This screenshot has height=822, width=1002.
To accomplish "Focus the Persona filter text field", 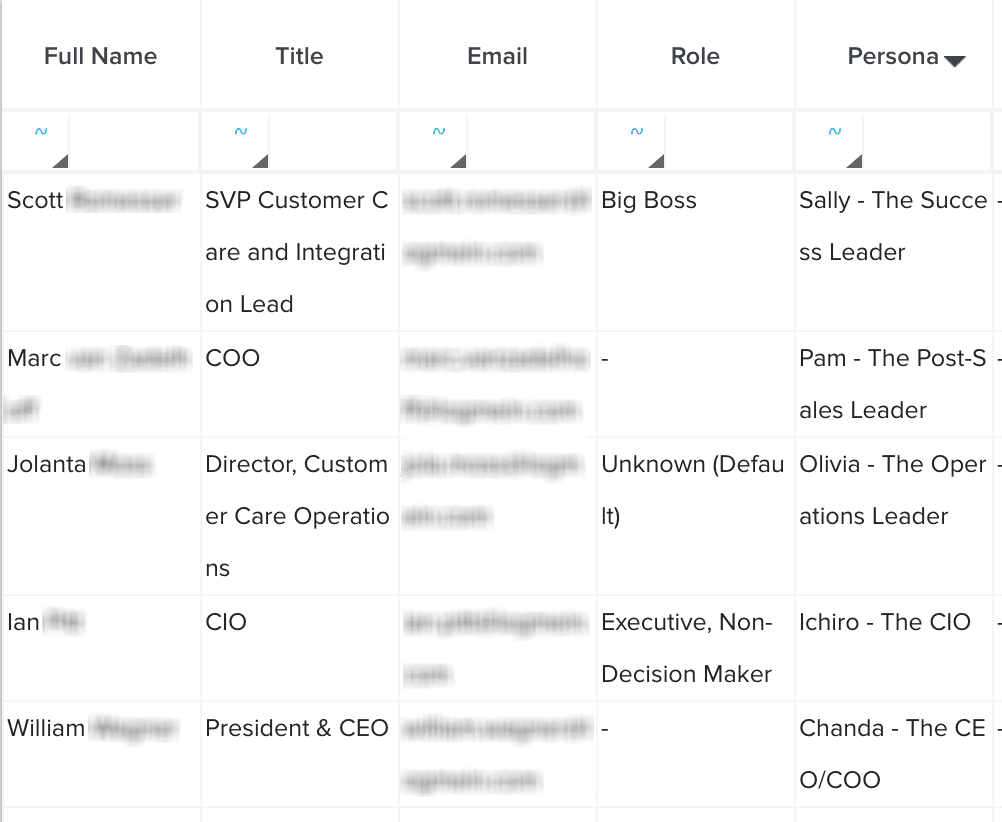I will click(x=926, y=142).
